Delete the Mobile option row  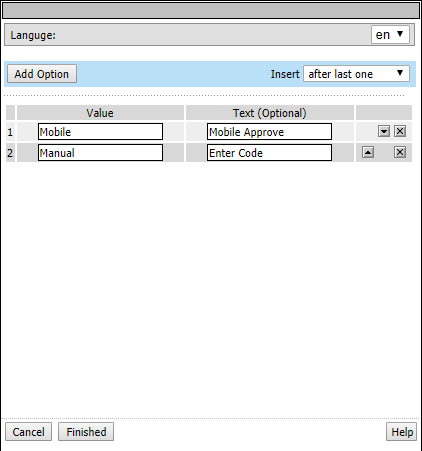point(400,131)
